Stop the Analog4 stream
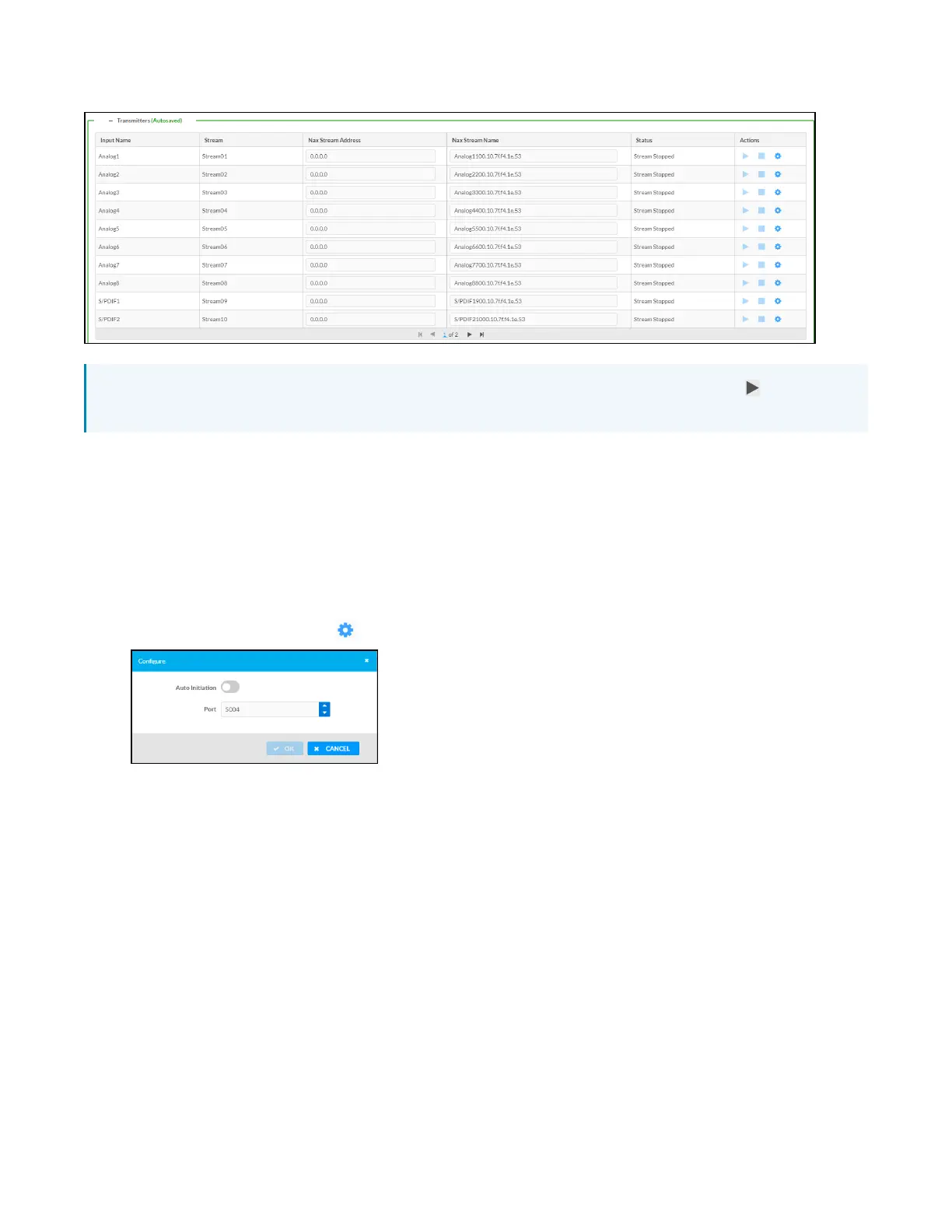 [761, 211]
